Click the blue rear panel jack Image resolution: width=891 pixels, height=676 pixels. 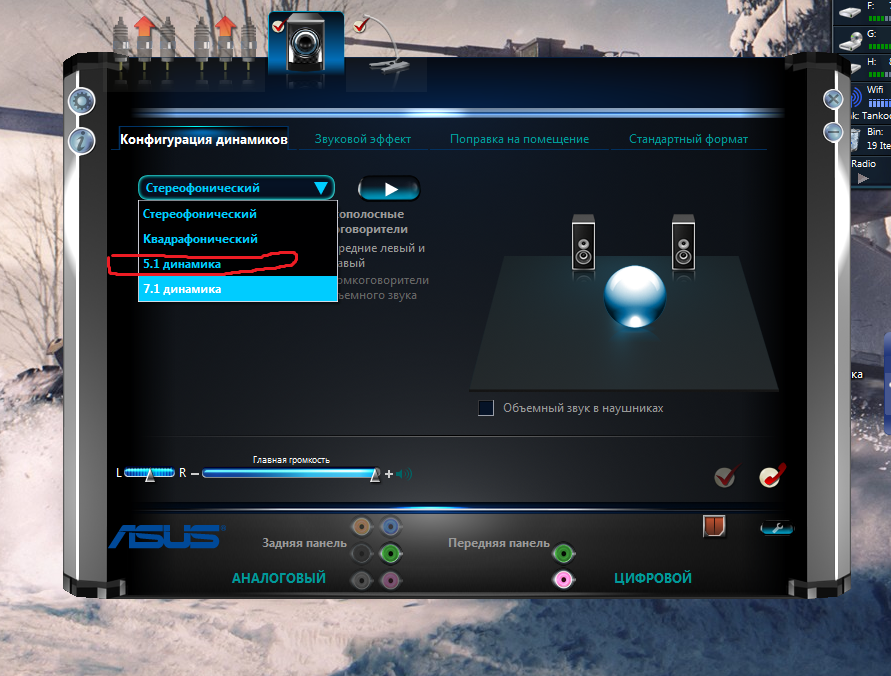[391, 526]
